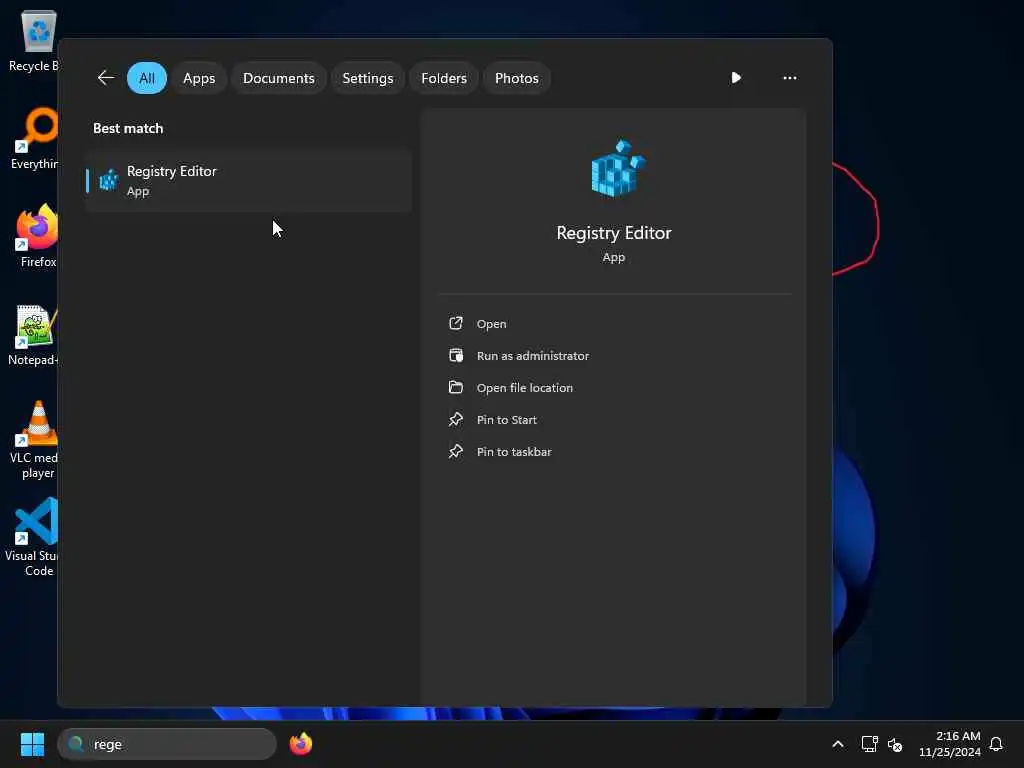Click the large Registry Editor icon in preview
Image resolution: width=1024 pixels, height=768 pixels.
coord(618,168)
